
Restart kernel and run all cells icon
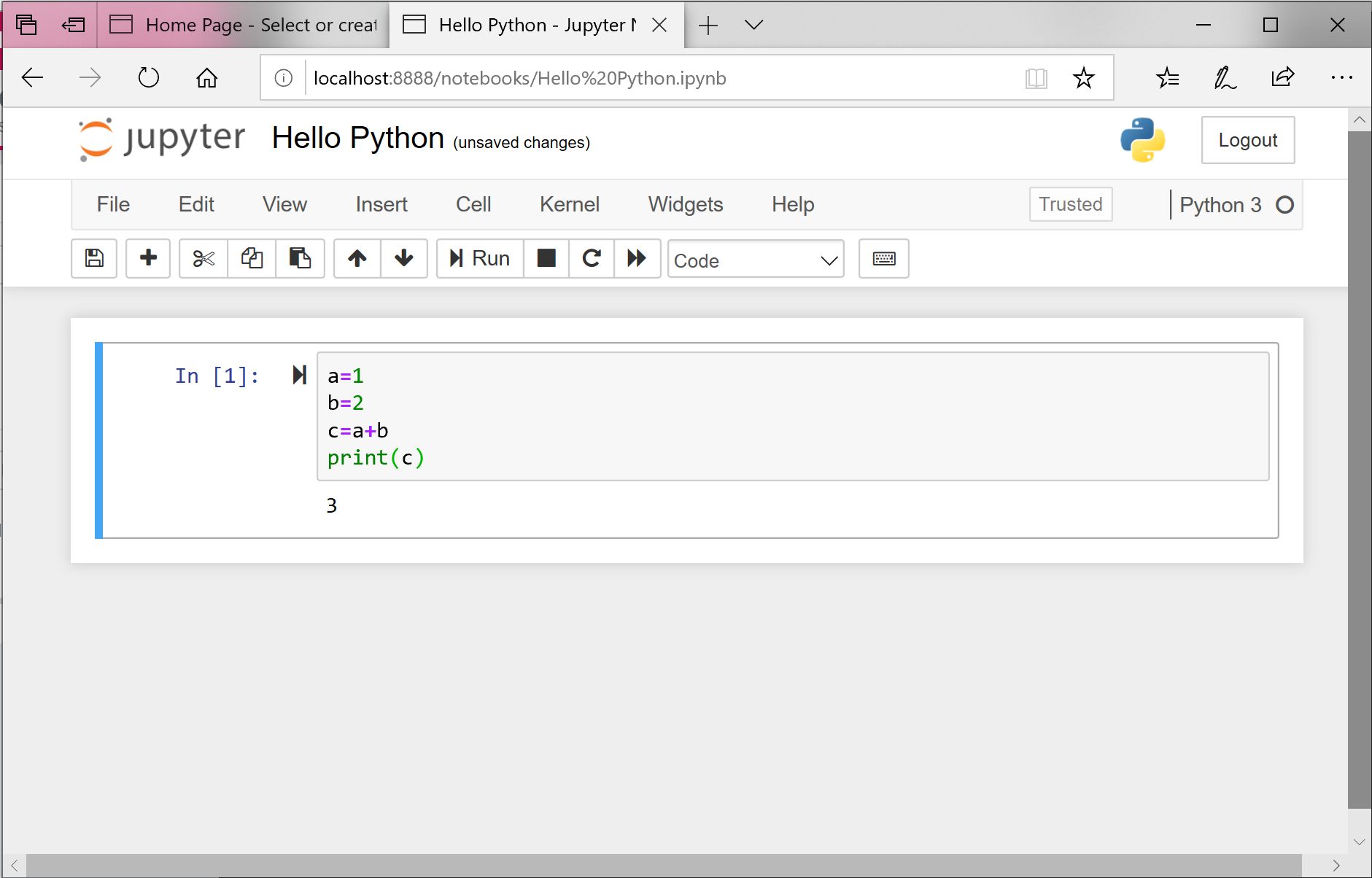click(x=637, y=258)
